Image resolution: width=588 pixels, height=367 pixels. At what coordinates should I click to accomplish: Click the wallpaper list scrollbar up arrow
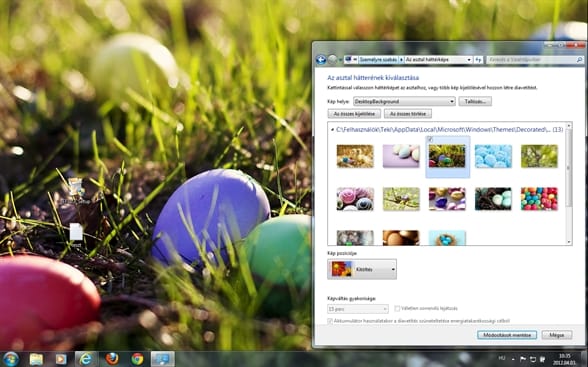(x=569, y=126)
